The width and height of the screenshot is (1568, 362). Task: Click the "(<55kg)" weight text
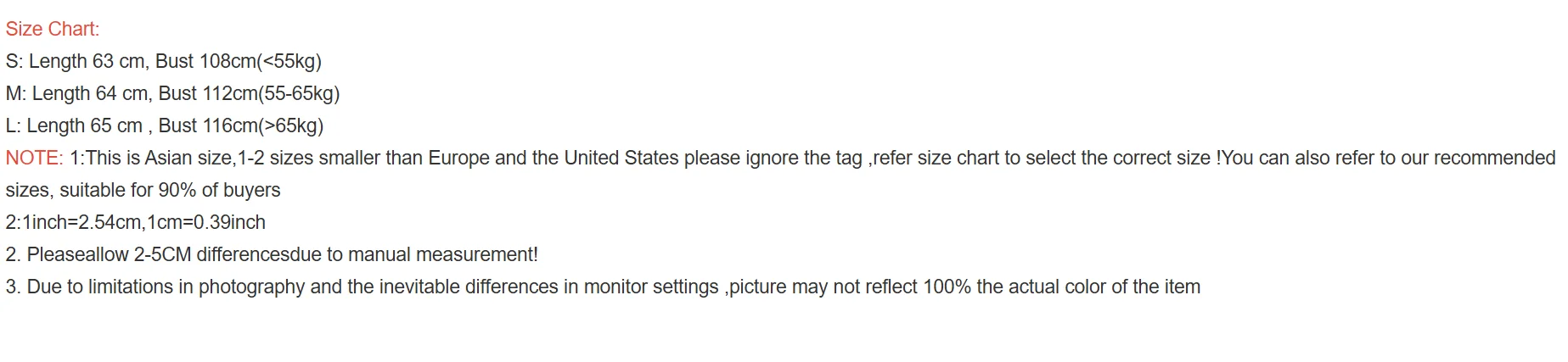[289, 61]
